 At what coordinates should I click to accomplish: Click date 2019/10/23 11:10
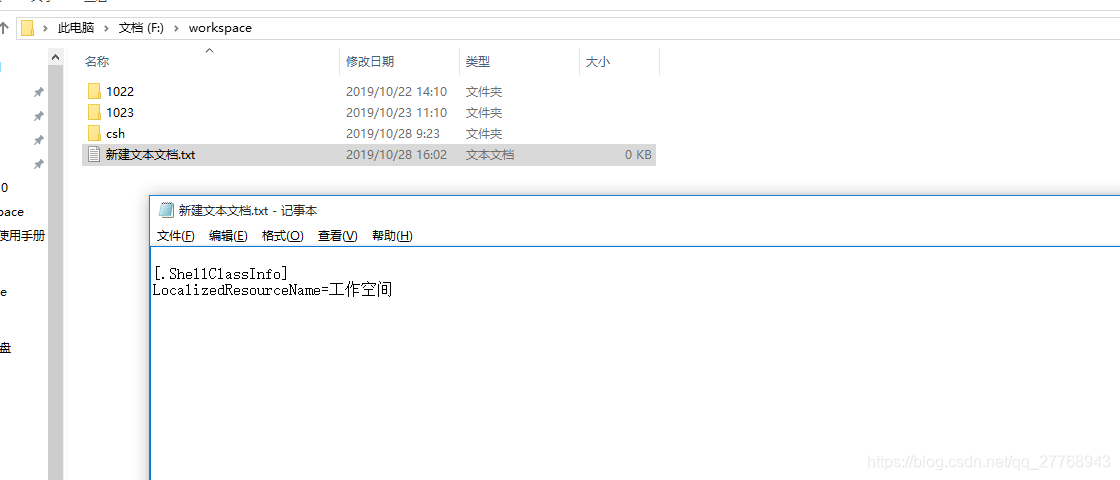[396, 112]
